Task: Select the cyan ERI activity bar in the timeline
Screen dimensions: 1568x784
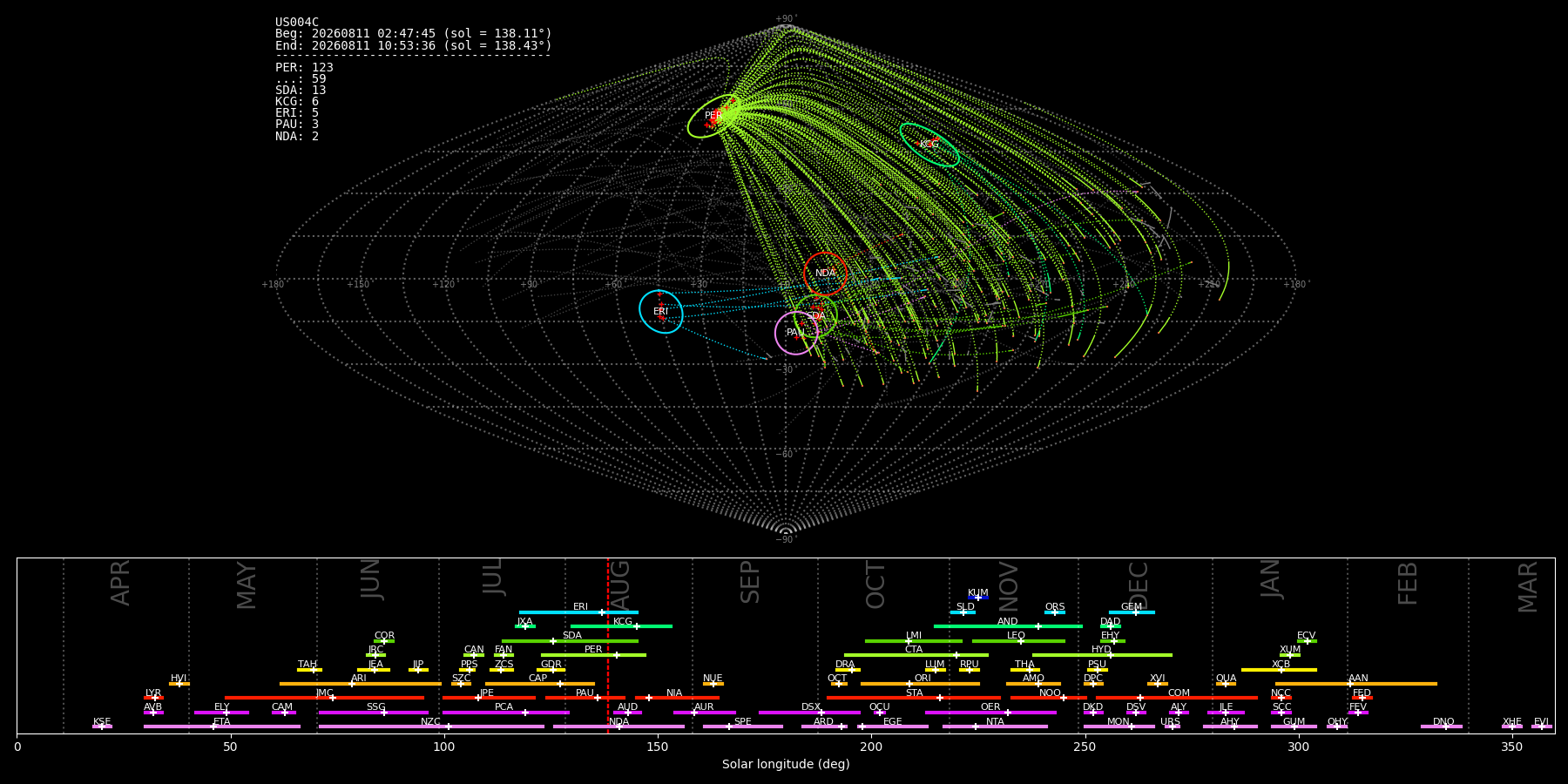Action: pos(578,612)
